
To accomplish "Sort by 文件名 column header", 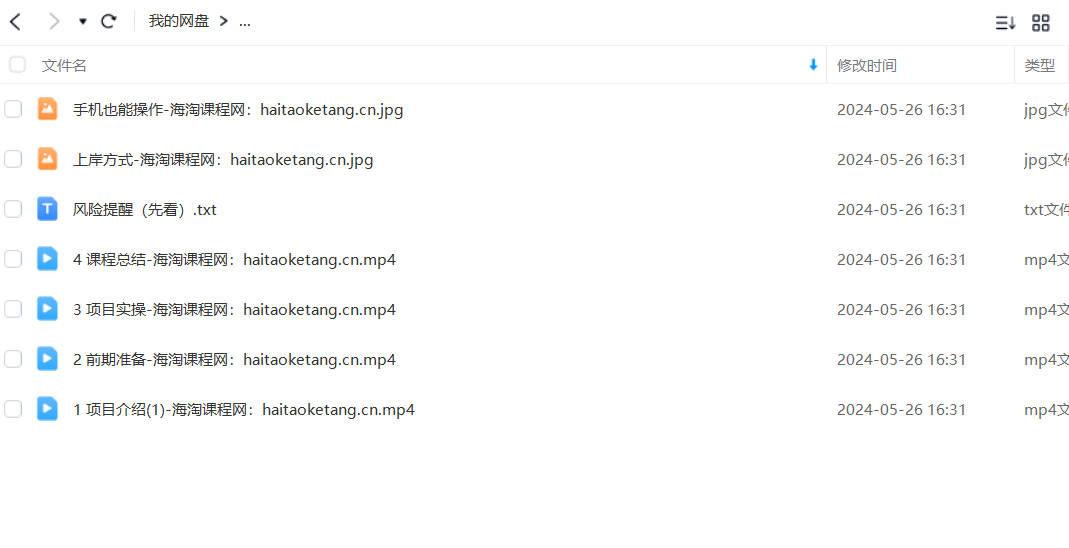I will 64,65.
